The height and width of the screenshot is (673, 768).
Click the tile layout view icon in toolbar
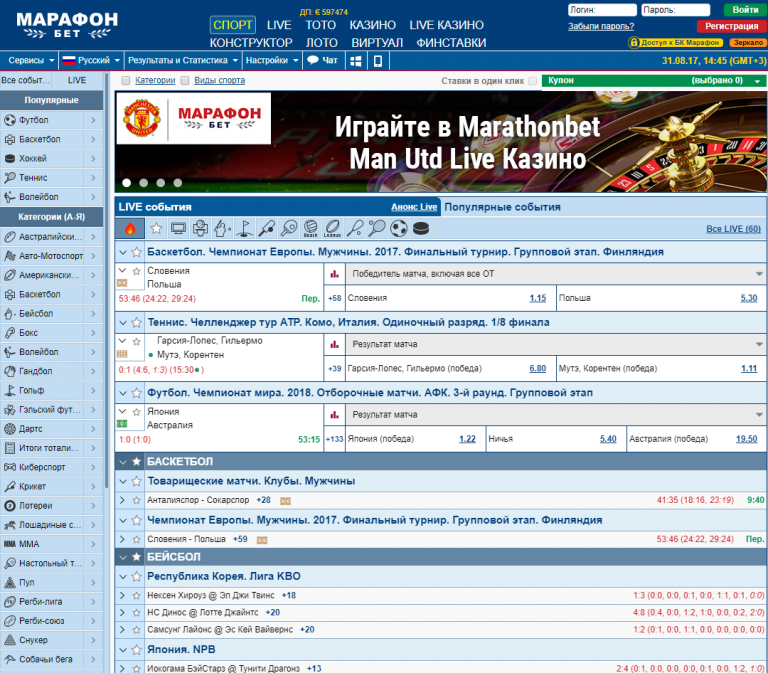pos(356,61)
